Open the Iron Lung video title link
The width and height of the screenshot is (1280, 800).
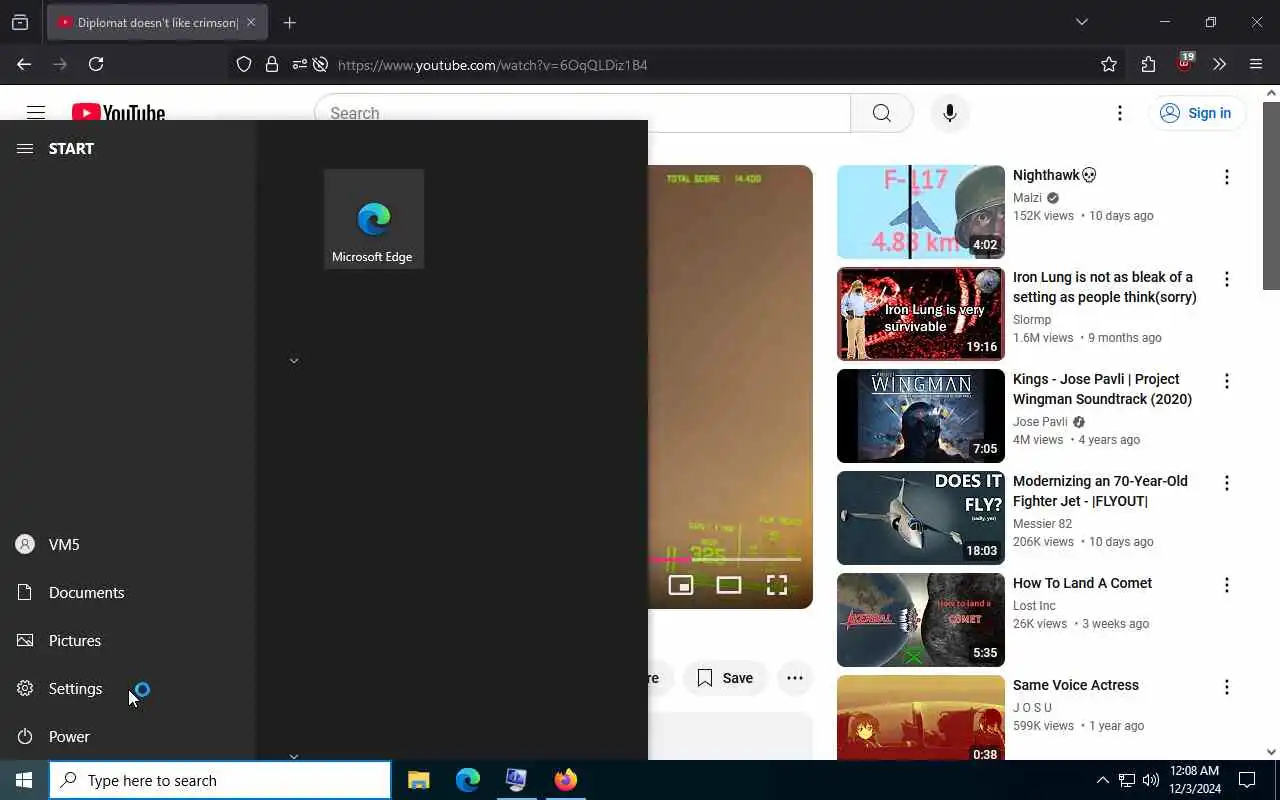point(1104,287)
